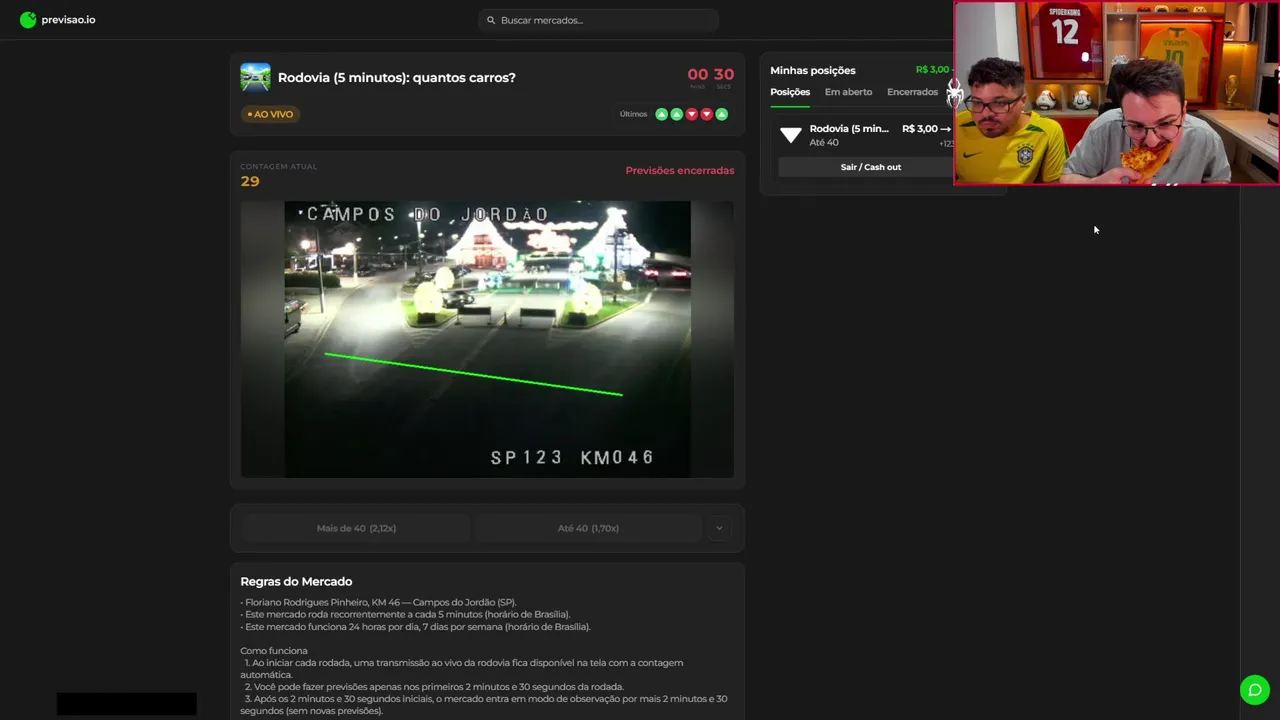Click the magnifier icon in search bar
Screen dimensions: 1280x720
pos(491,20)
